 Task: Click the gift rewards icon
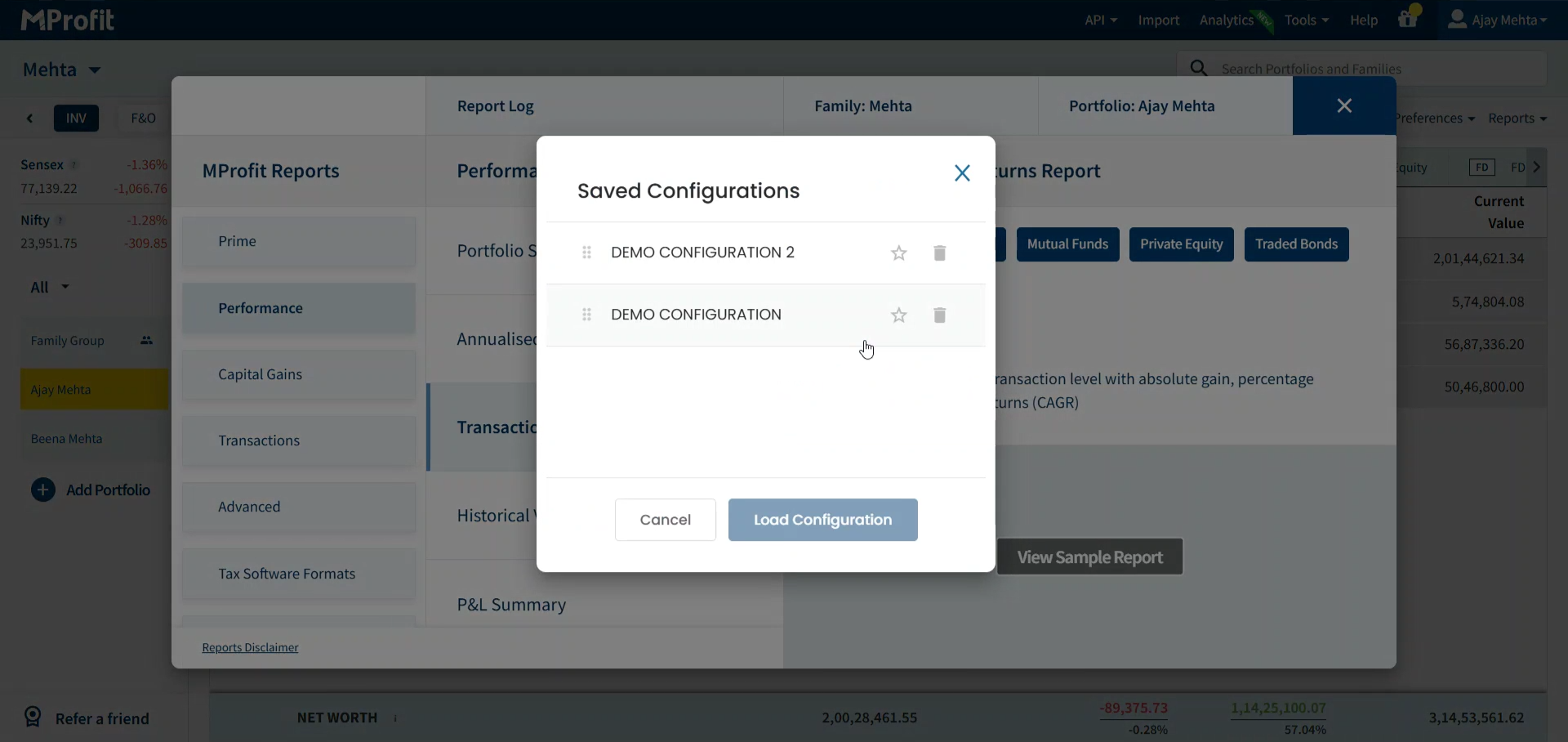point(1408,18)
